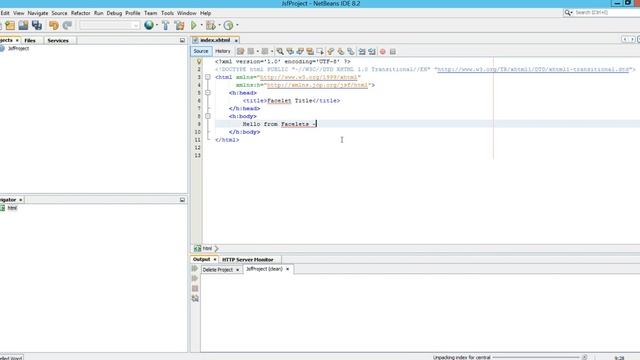The image size is (640, 360).
Task: Click the Open Project toolbar icon
Action: pyautogui.click(x=23, y=25)
